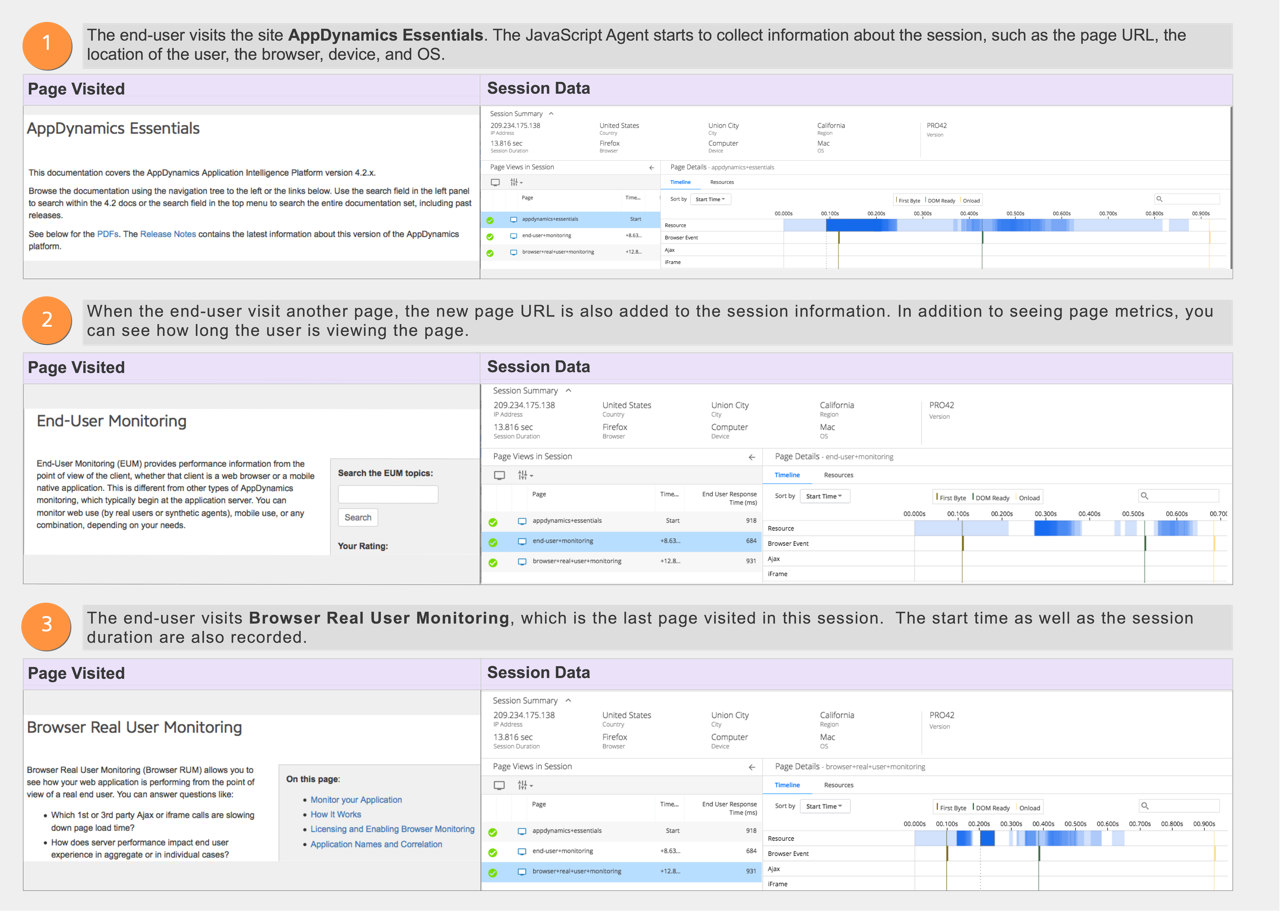Click 931 response time on highlighted browser+real+user+monitoring row
Viewport: 1280px width, 914px height.
pyautogui.click(x=751, y=872)
